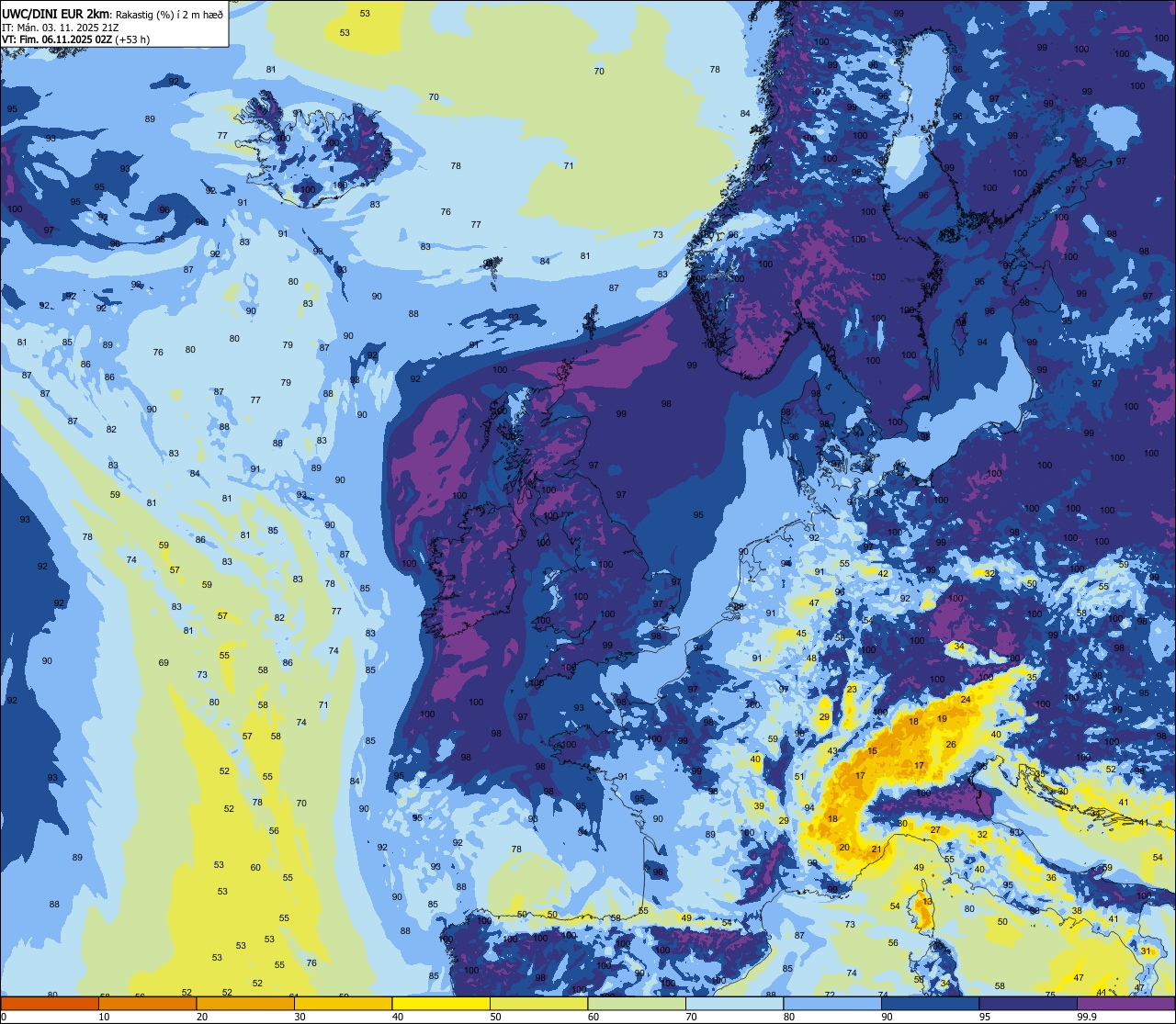Click the "38" humidity value over Italy

pos(1077,911)
